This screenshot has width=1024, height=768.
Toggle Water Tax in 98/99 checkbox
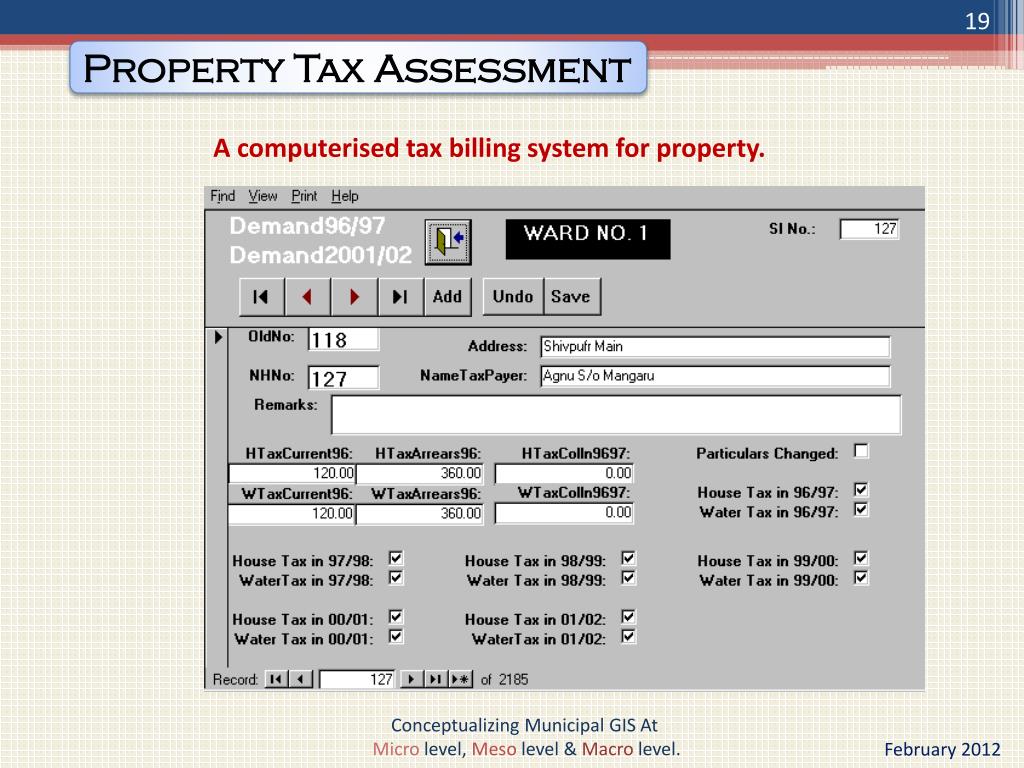[628, 578]
